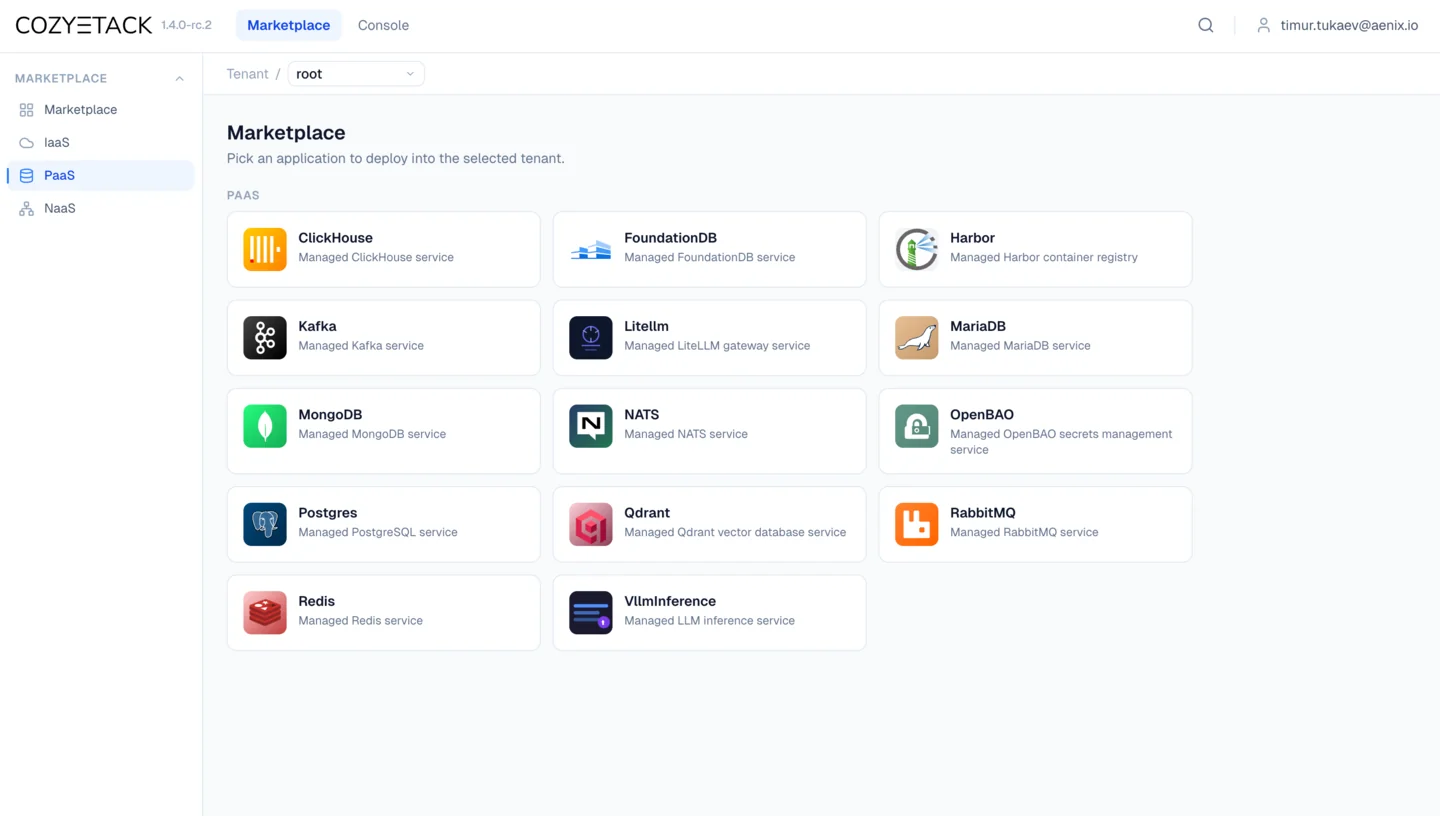Click the MongoDB leaf icon
Image resolution: width=1440 pixels, height=816 pixels.
click(x=265, y=426)
